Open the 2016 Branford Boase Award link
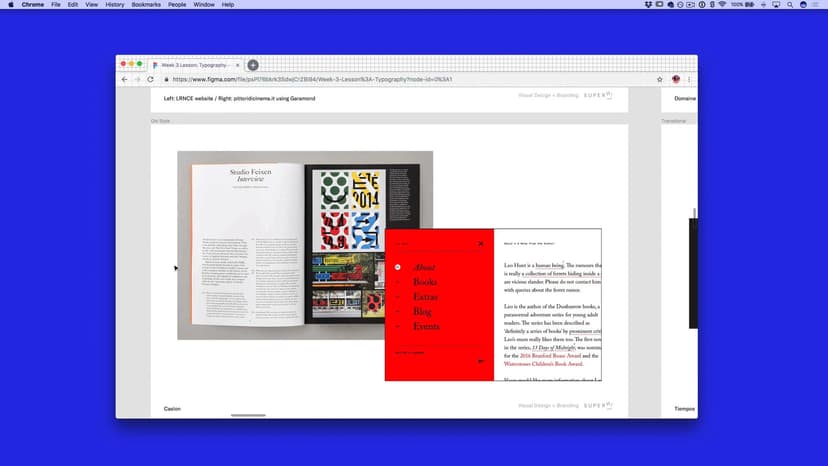The width and height of the screenshot is (828, 466). [550, 356]
